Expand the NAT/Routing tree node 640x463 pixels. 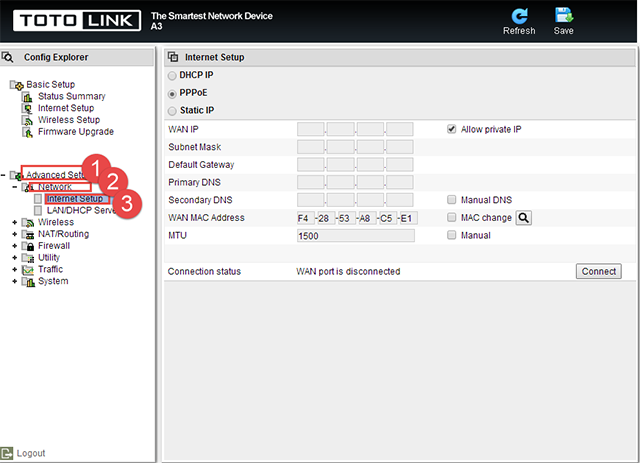[x=15, y=234]
